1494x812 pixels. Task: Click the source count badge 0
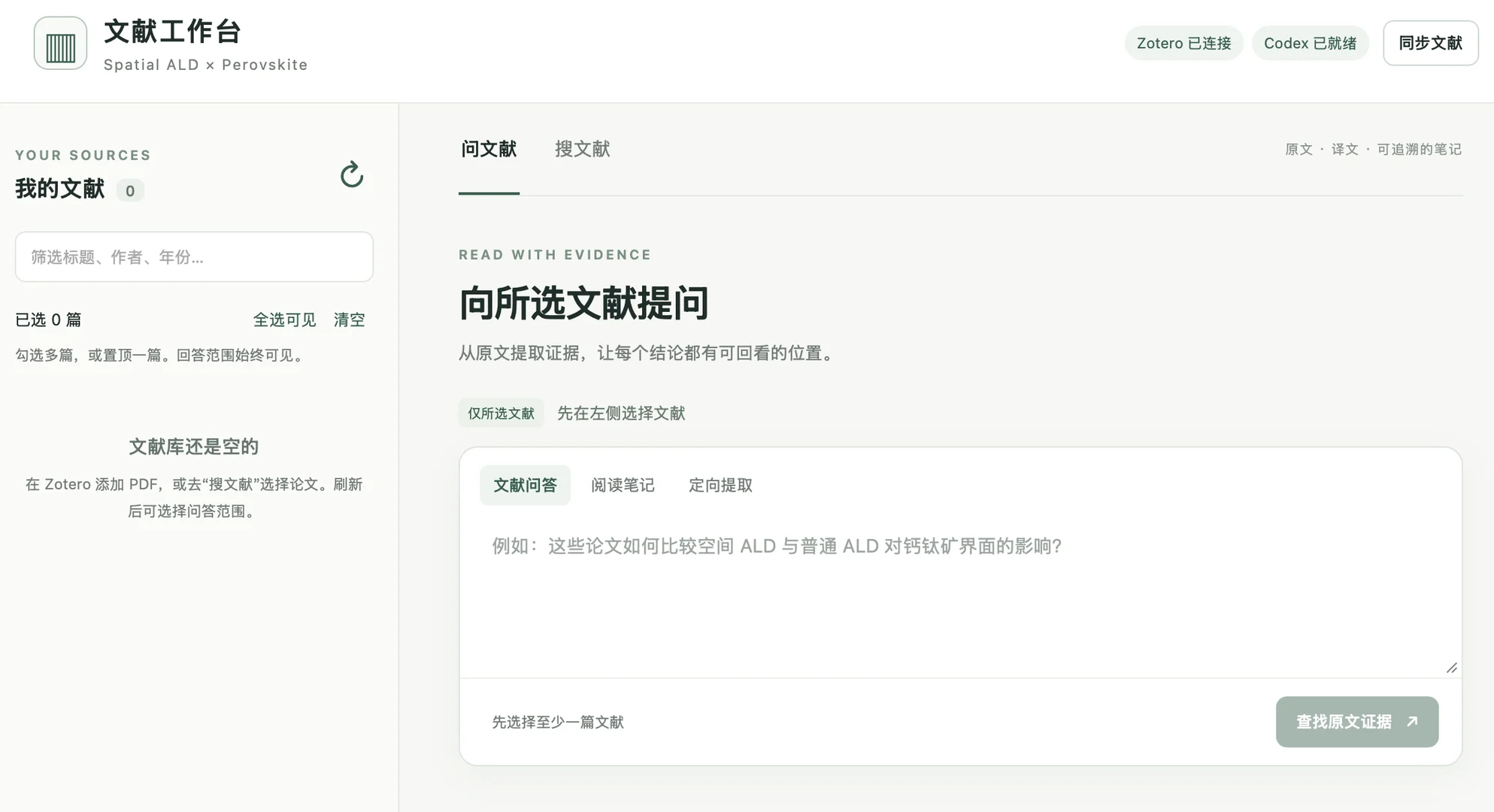click(130, 191)
